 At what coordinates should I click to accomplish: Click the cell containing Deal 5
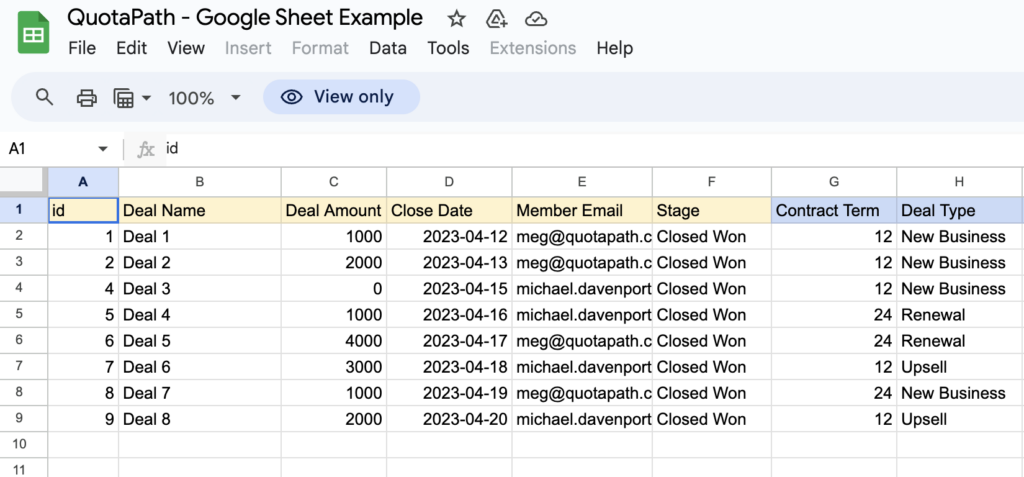[x=200, y=341]
